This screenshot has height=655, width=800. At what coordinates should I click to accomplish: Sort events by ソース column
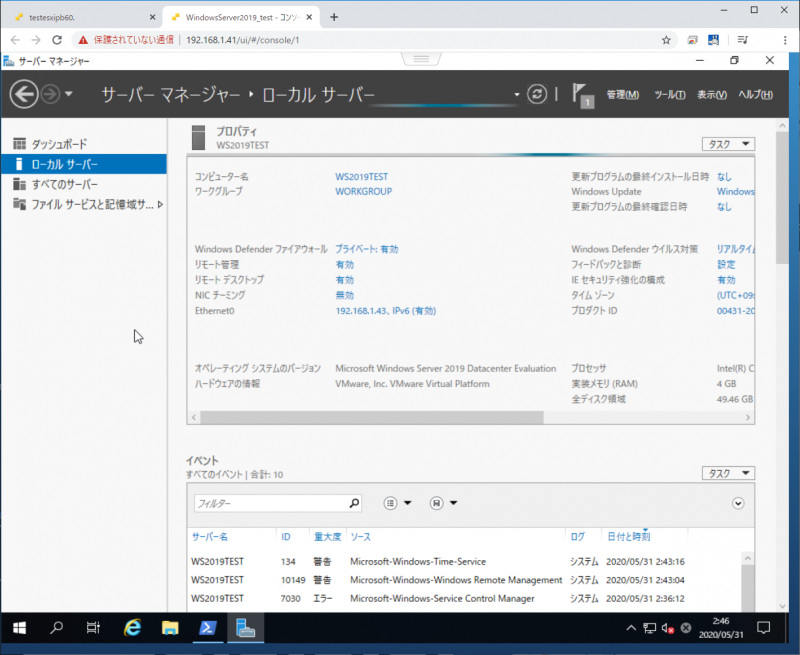coord(360,537)
